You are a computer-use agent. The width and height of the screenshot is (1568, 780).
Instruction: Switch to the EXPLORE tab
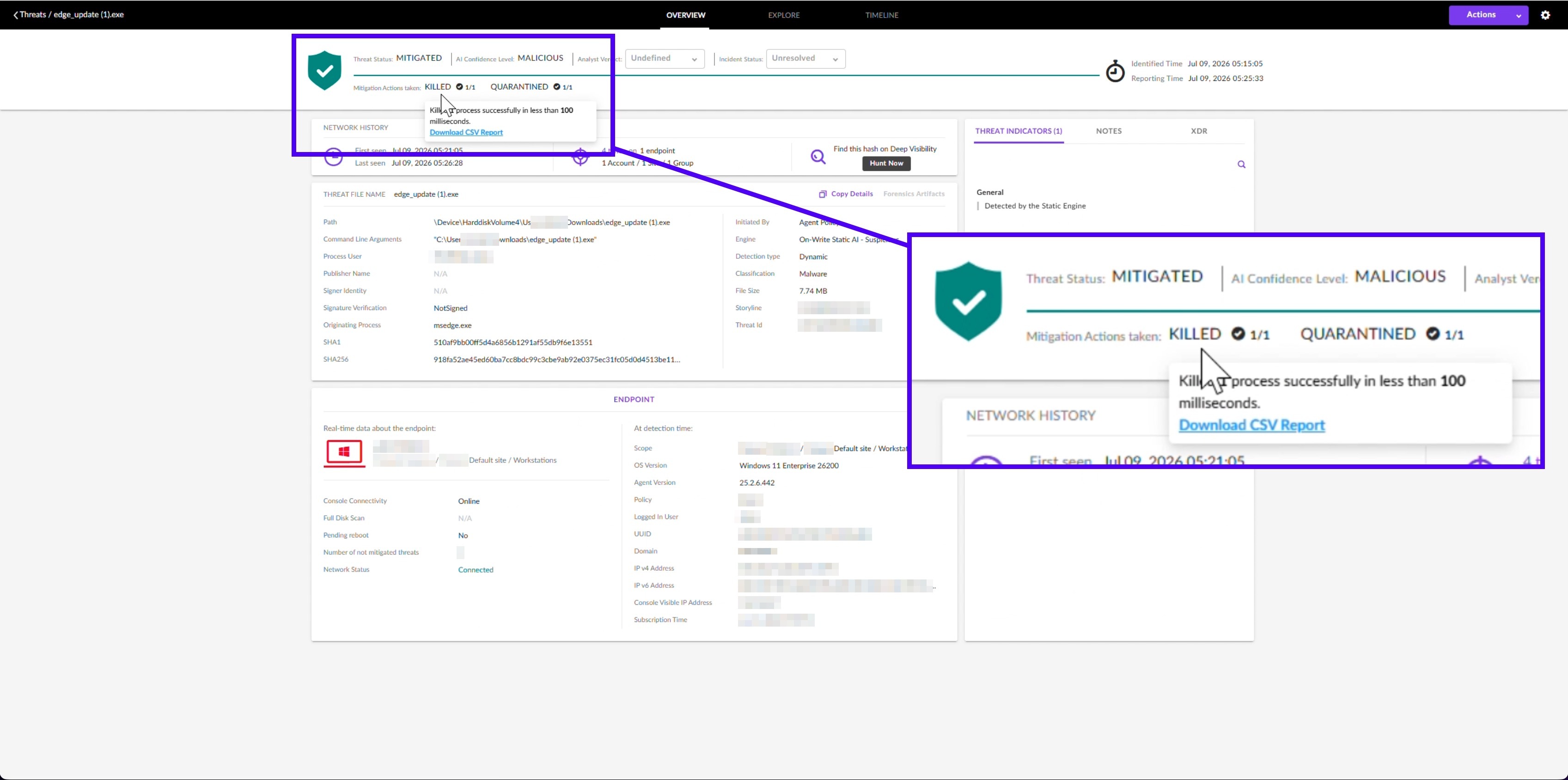783,15
